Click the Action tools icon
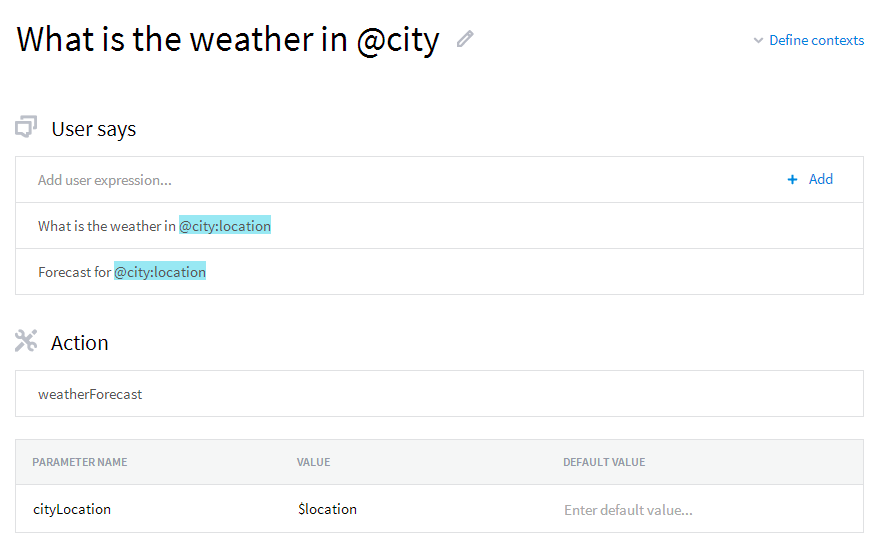This screenshot has height=549, width=887. click(26, 341)
